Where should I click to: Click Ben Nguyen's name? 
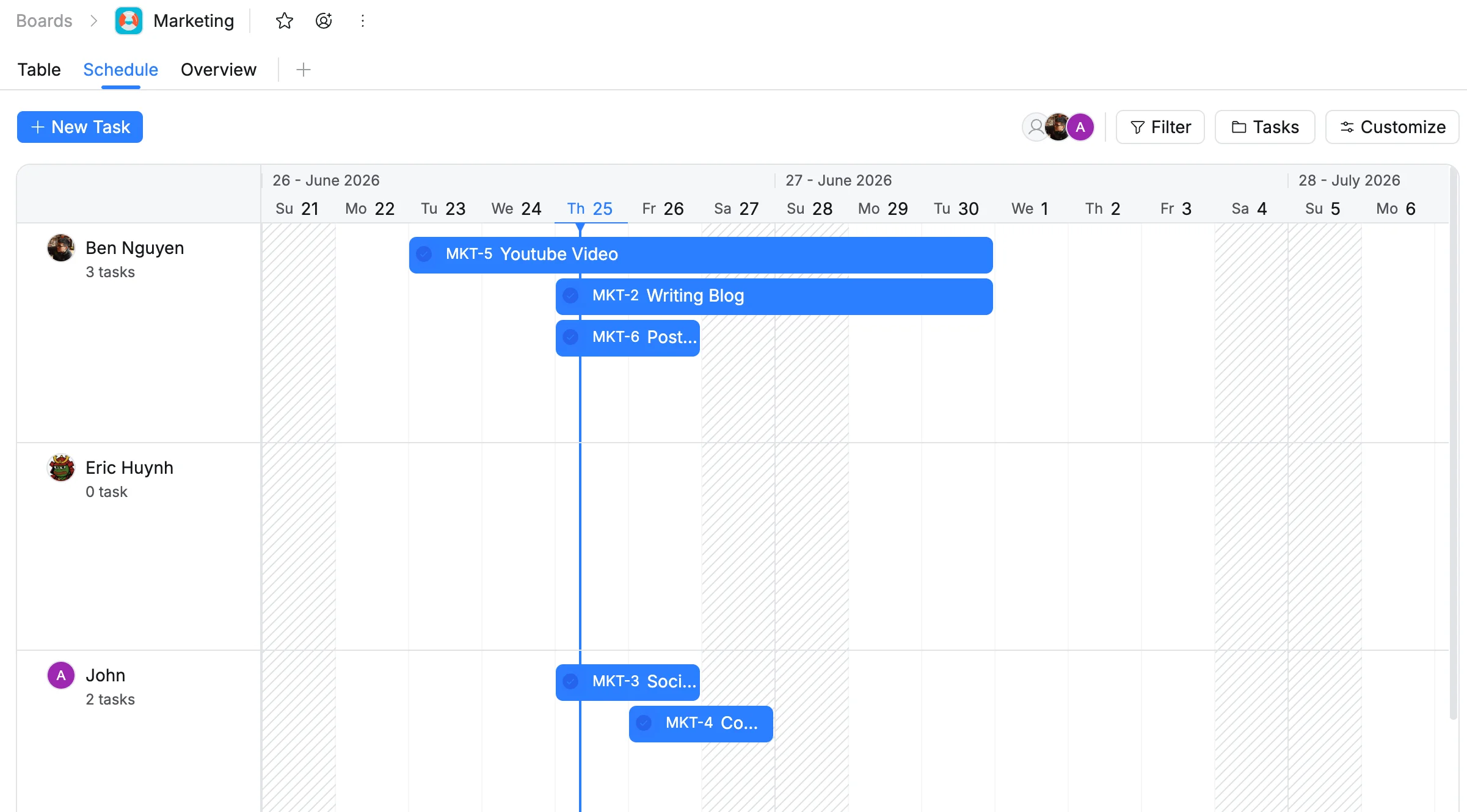click(x=135, y=248)
